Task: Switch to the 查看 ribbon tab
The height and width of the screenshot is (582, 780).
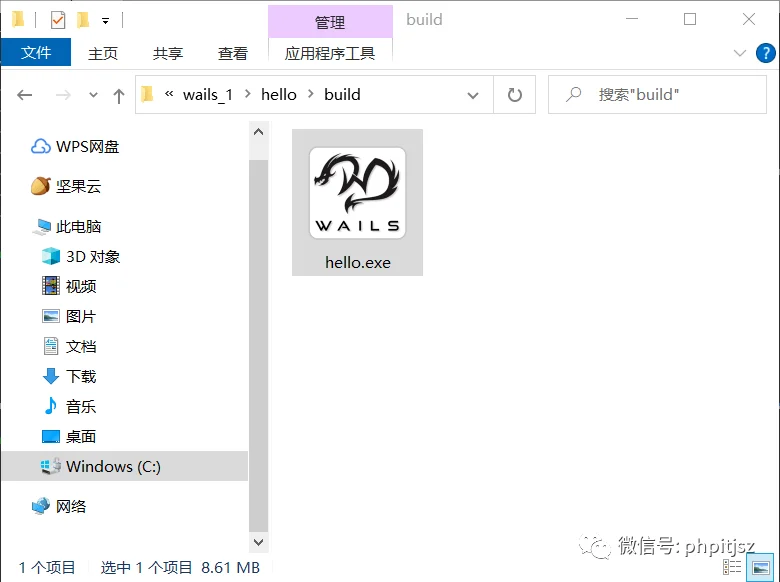Action: coord(232,53)
